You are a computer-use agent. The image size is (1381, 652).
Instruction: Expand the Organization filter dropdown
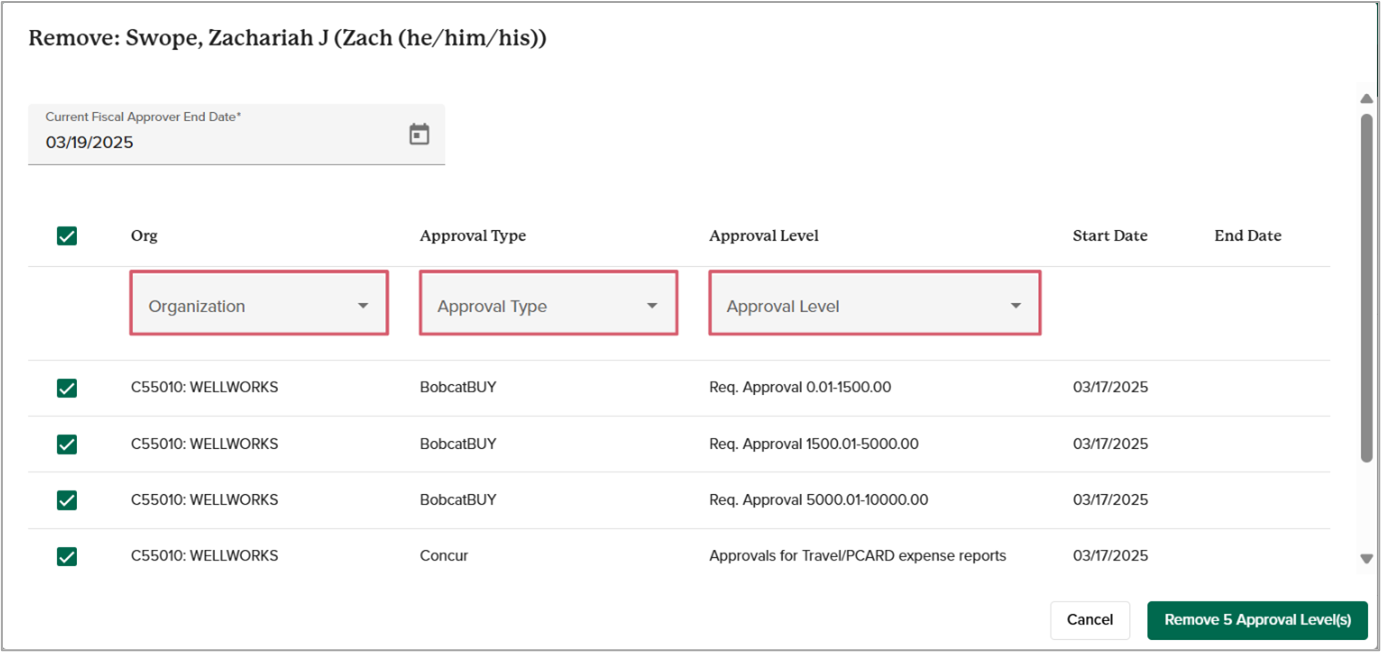point(259,306)
